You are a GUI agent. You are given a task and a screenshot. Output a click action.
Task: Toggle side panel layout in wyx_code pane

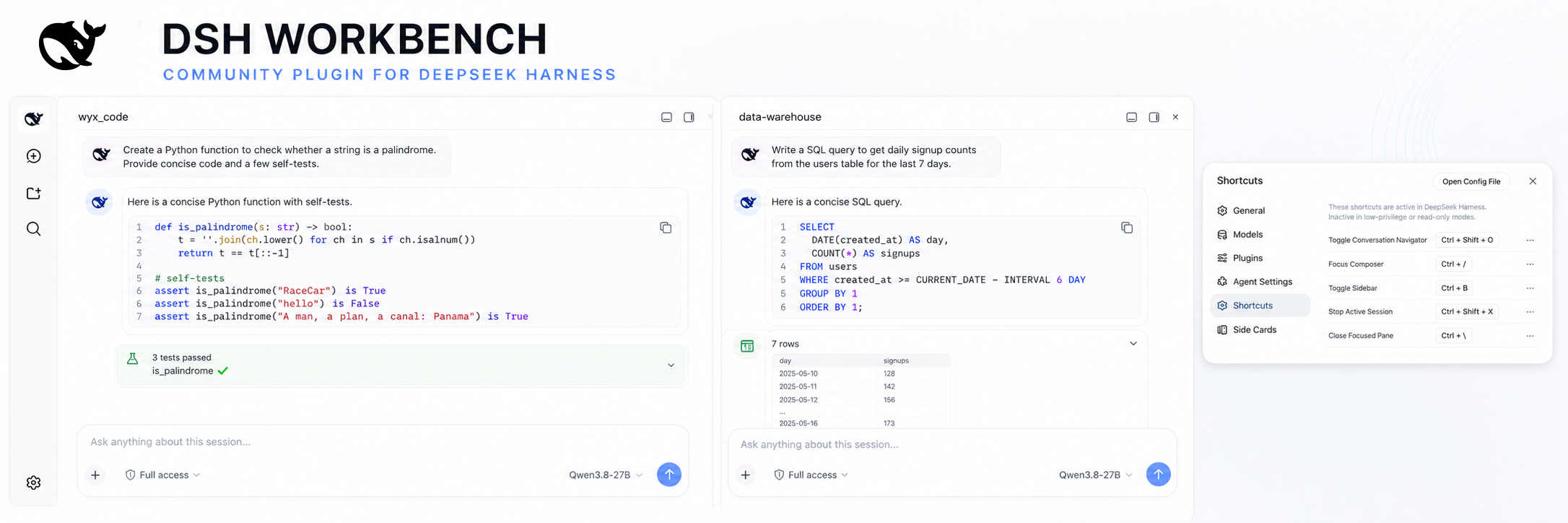689,117
